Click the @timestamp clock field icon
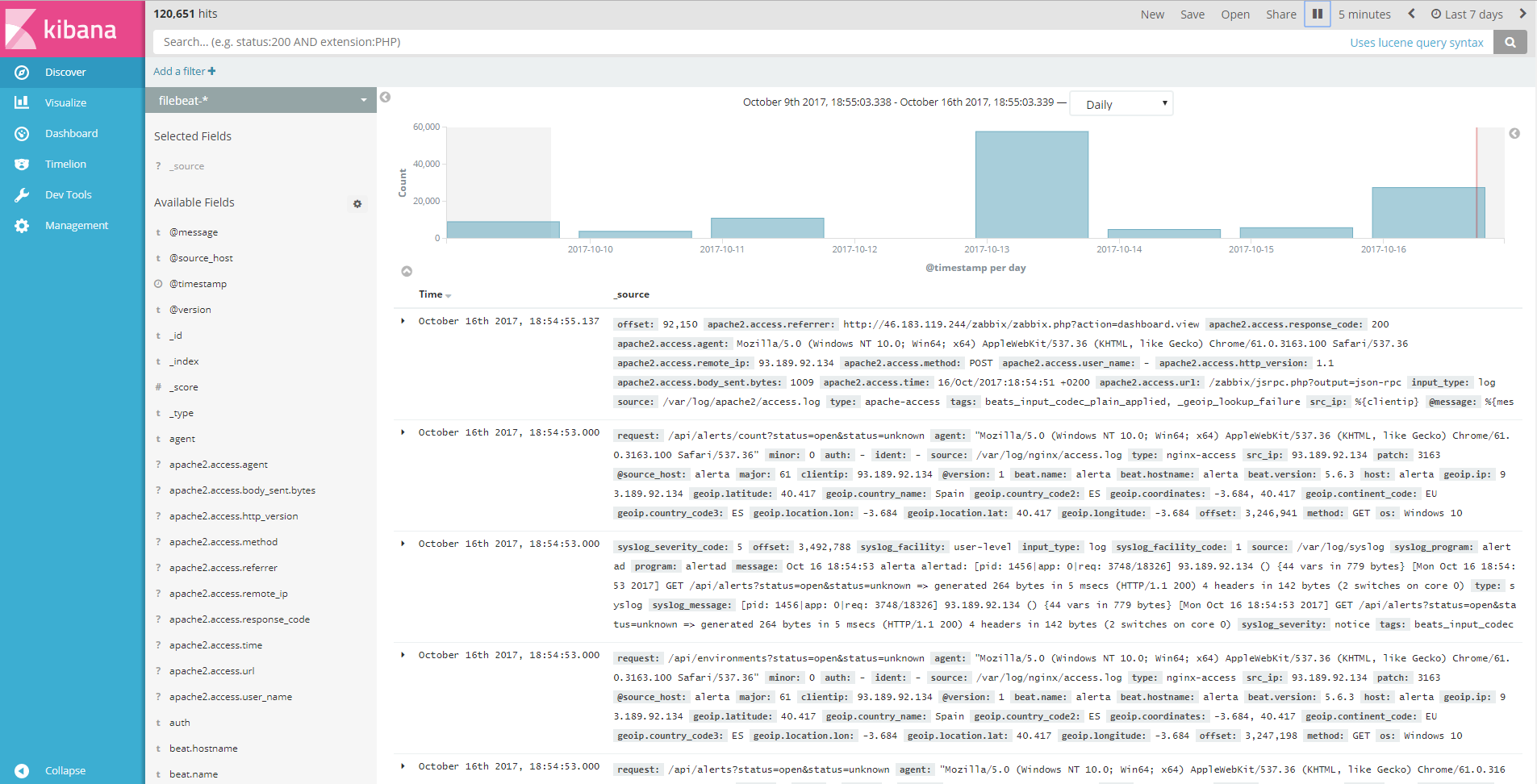The height and width of the screenshot is (784, 1537). point(158,284)
